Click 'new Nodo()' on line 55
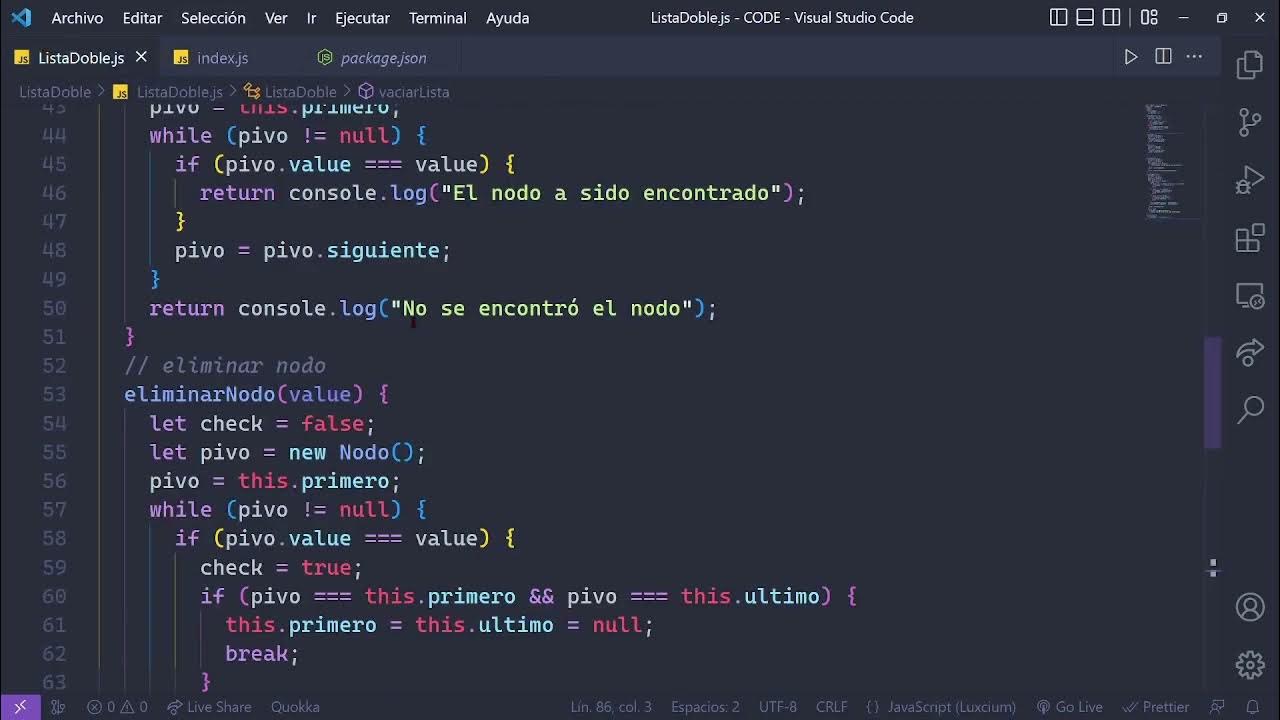The height and width of the screenshot is (720, 1280). click(x=351, y=452)
